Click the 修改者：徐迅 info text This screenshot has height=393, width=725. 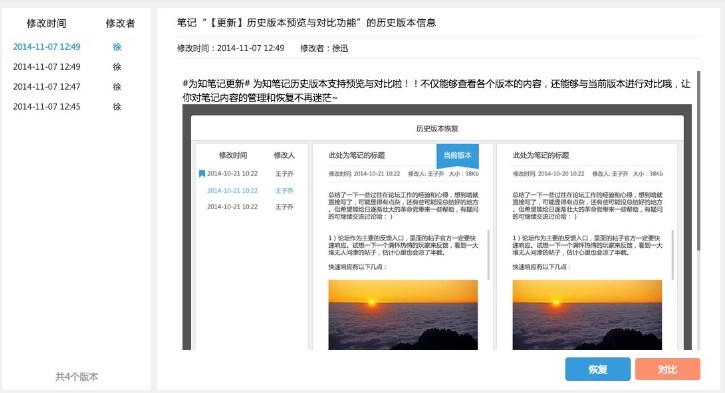[324, 48]
